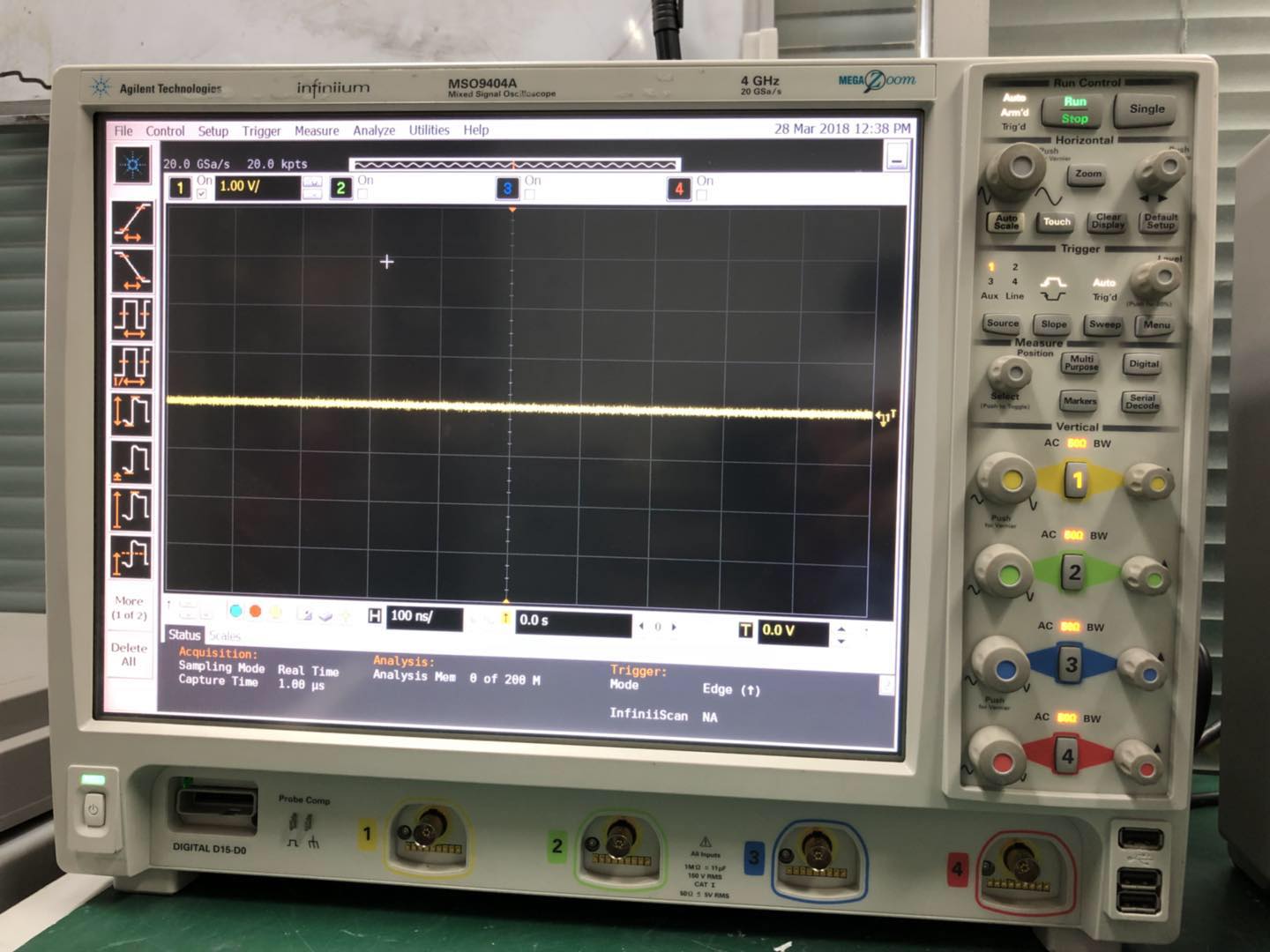
Task: Click the 1.00 V/ vertical scale field
Action: pyautogui.click(x=258, y=187)
